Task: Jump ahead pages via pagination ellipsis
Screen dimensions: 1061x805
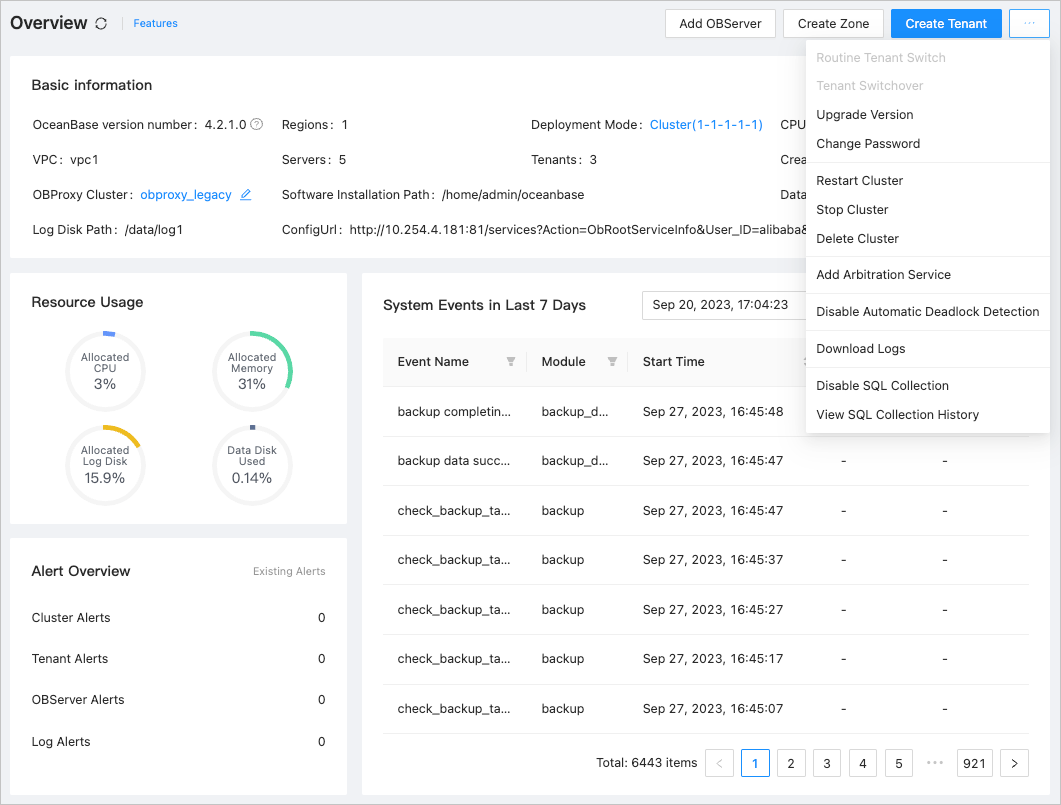Action: (x=935, y=764)
